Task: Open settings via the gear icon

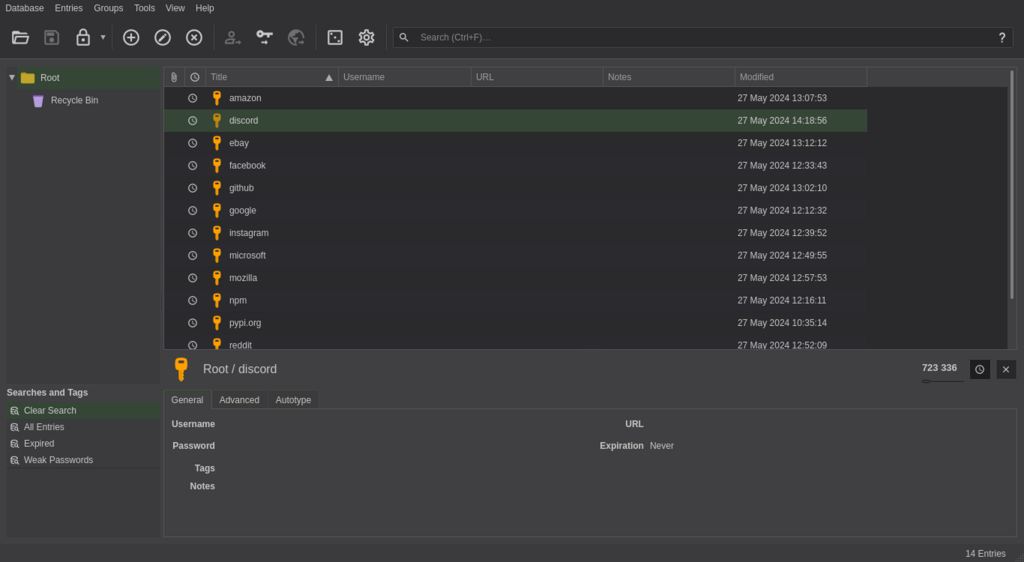Action: click(x=366, y=37)
